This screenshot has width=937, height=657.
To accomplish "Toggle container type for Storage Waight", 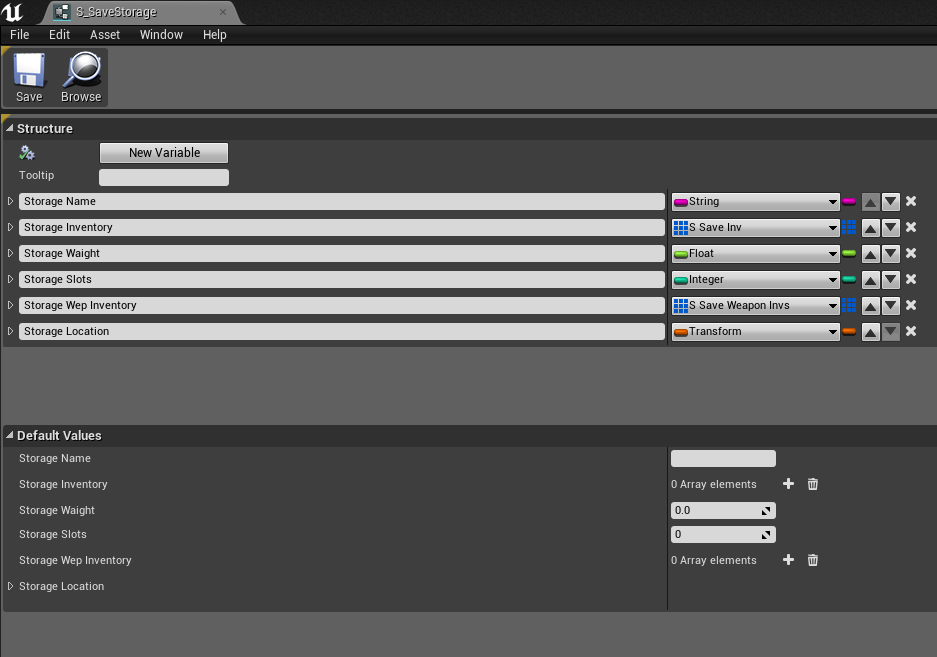I will click(x=849, y=253).
